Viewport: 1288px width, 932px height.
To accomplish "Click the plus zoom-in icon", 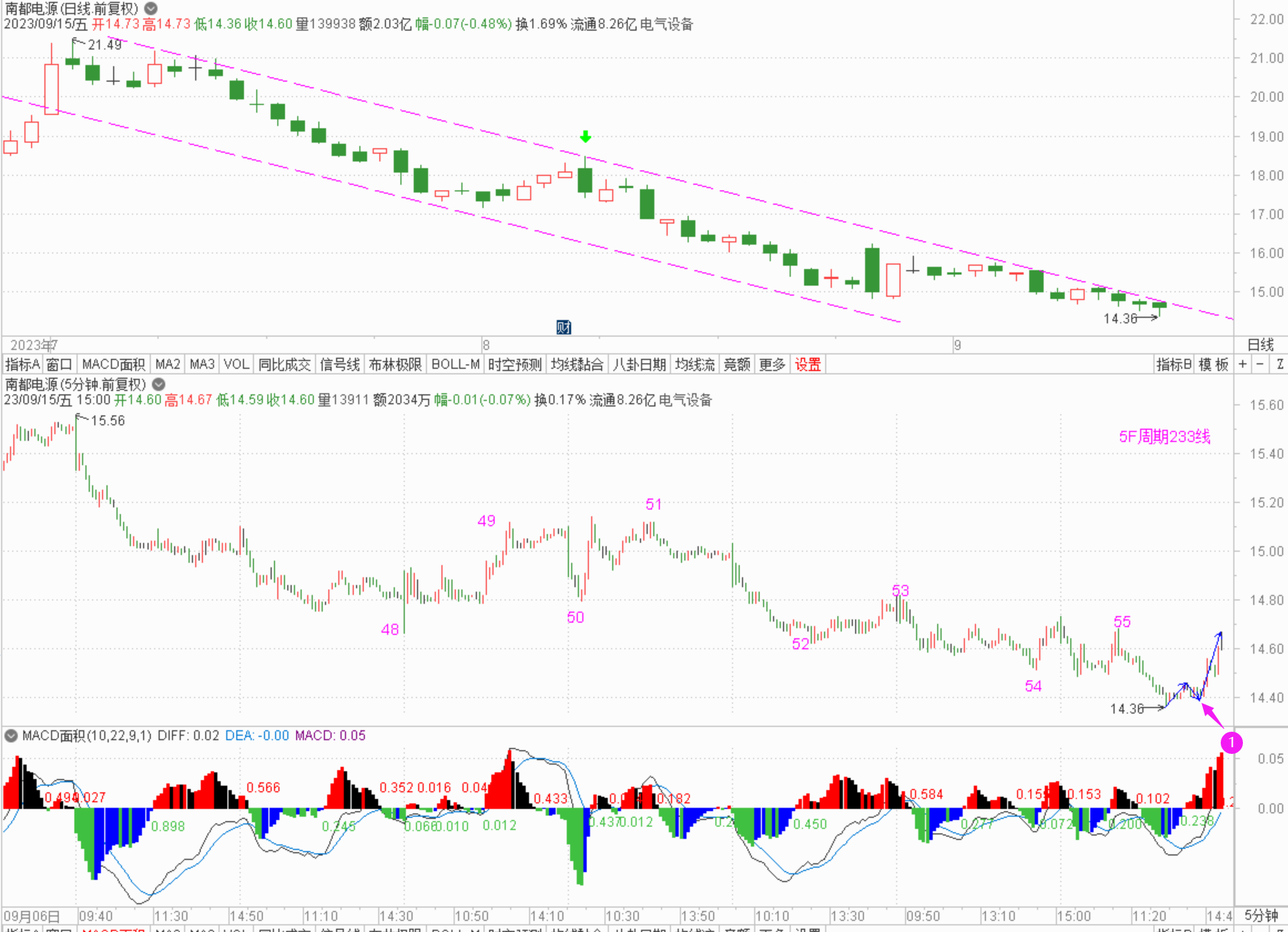I will (x=1242, y=364).
